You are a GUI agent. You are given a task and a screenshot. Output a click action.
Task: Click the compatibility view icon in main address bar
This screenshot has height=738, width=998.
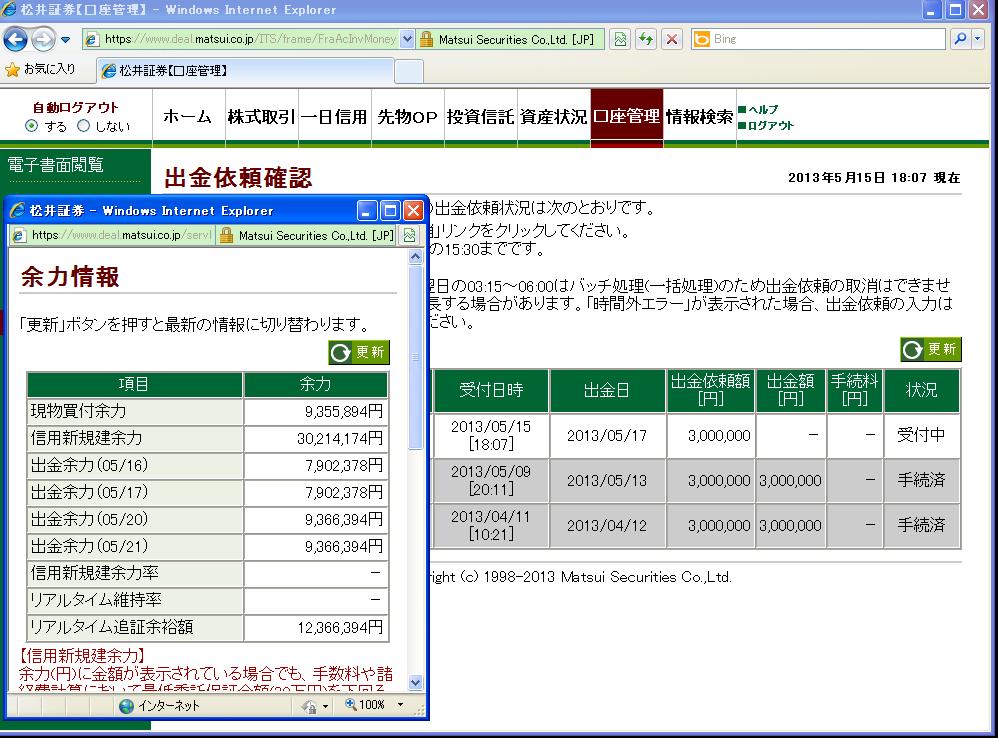[620, 39]
